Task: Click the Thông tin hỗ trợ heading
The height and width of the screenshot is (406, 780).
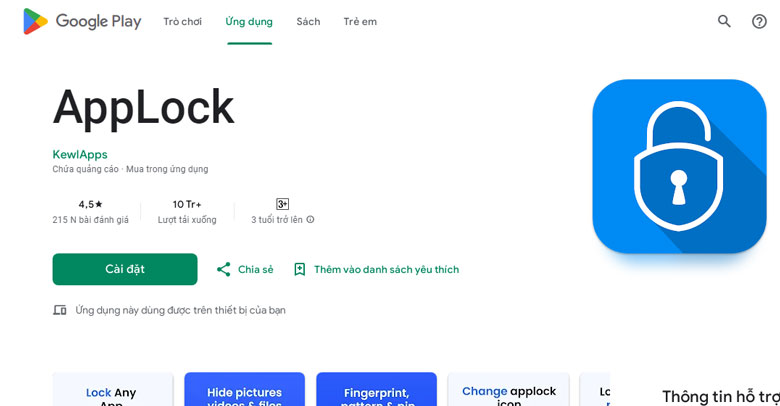Action: 721,397
